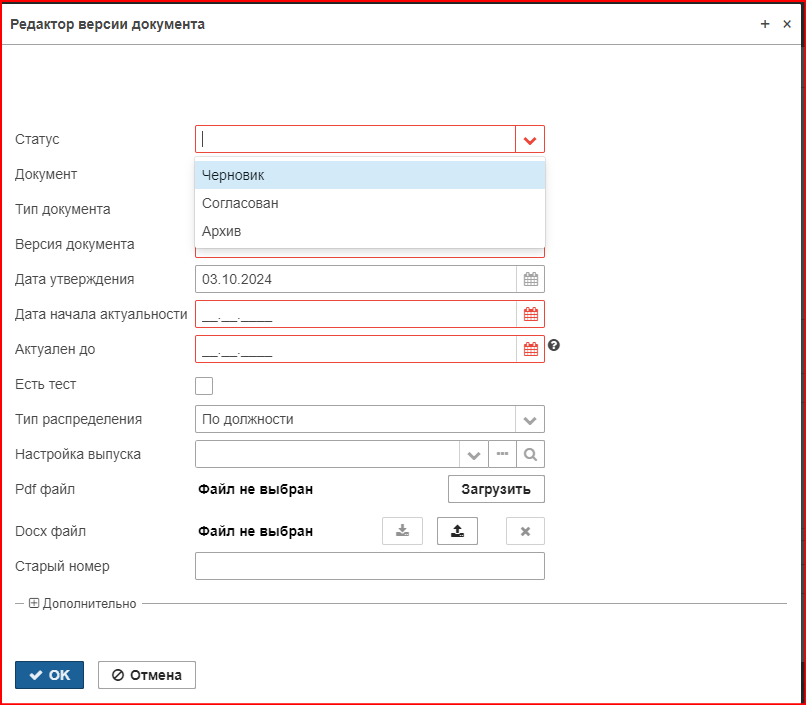Expand Тип распределения dropdown

pos(530,419)
